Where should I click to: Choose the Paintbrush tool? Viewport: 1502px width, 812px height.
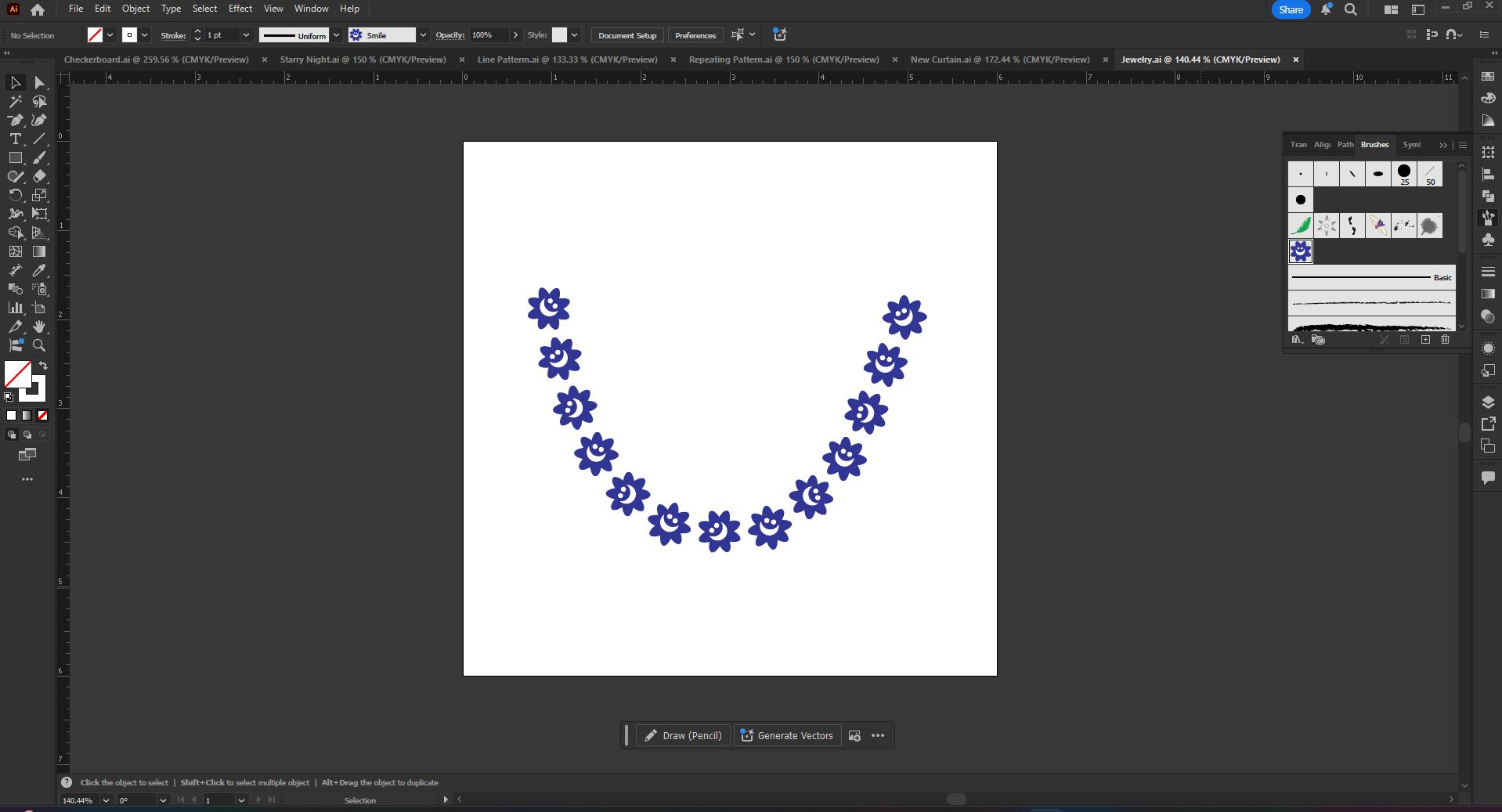click(x=40, y=157)
